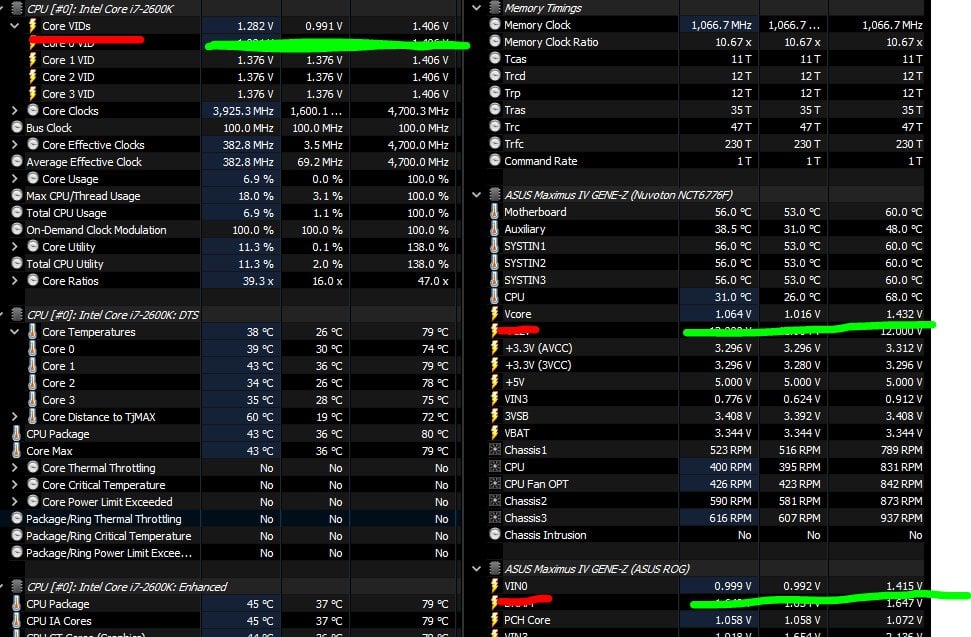Select the Package/Ring Critical Temperature row
The height and width of the screenshot is (637, 971).
(x=232, y=536)
